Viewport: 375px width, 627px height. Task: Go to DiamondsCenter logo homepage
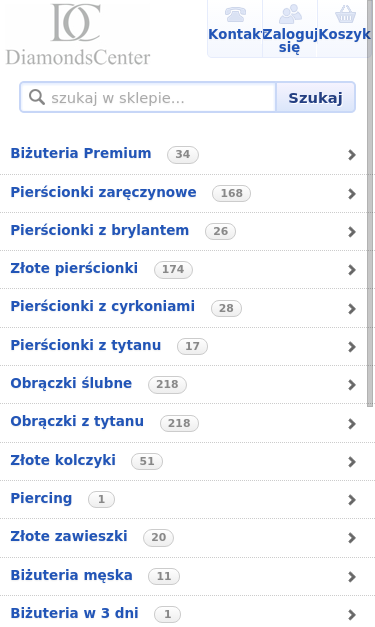click(78, 34)
